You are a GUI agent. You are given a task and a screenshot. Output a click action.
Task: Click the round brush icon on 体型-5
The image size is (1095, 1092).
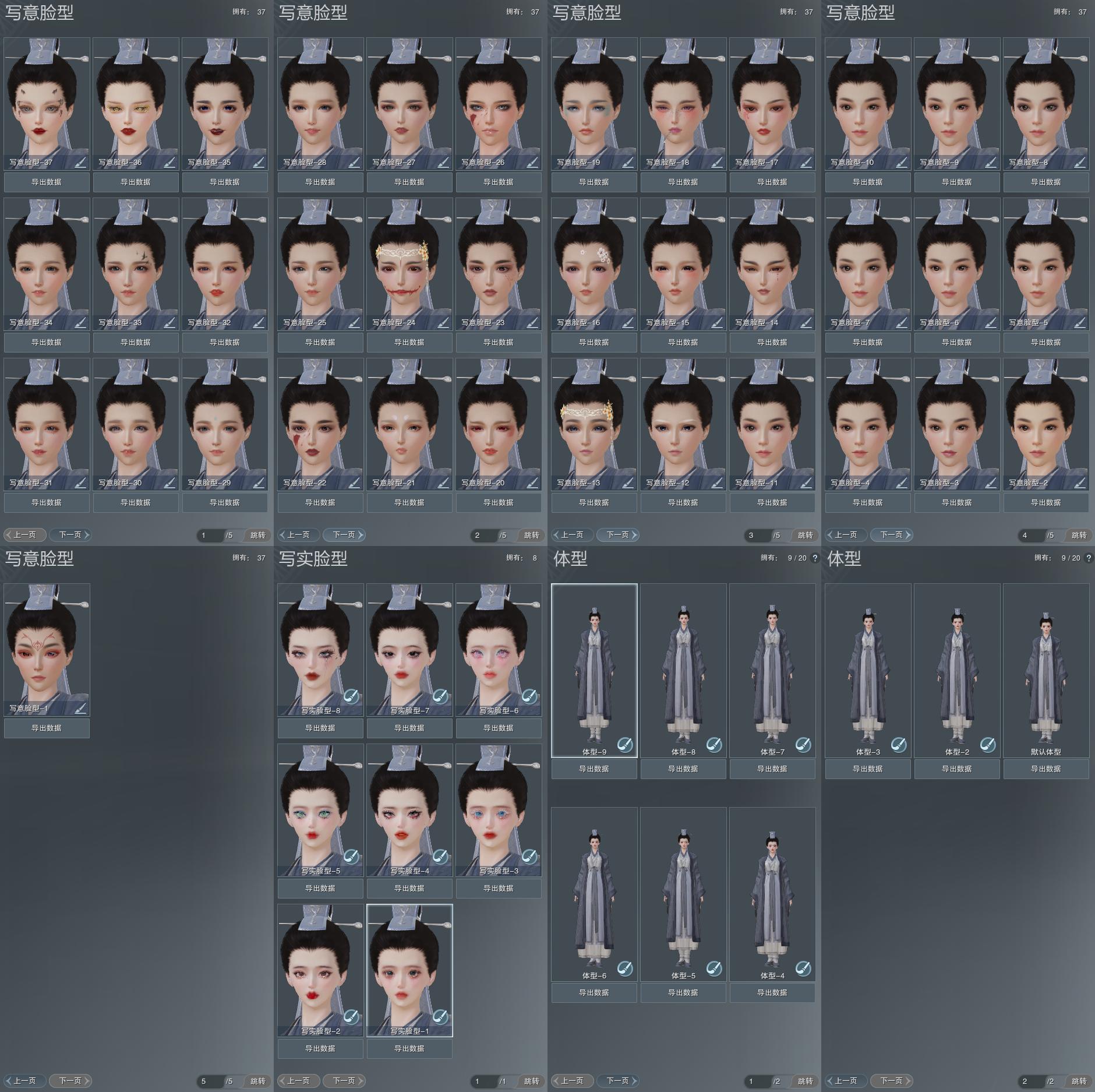click(714, 968)
